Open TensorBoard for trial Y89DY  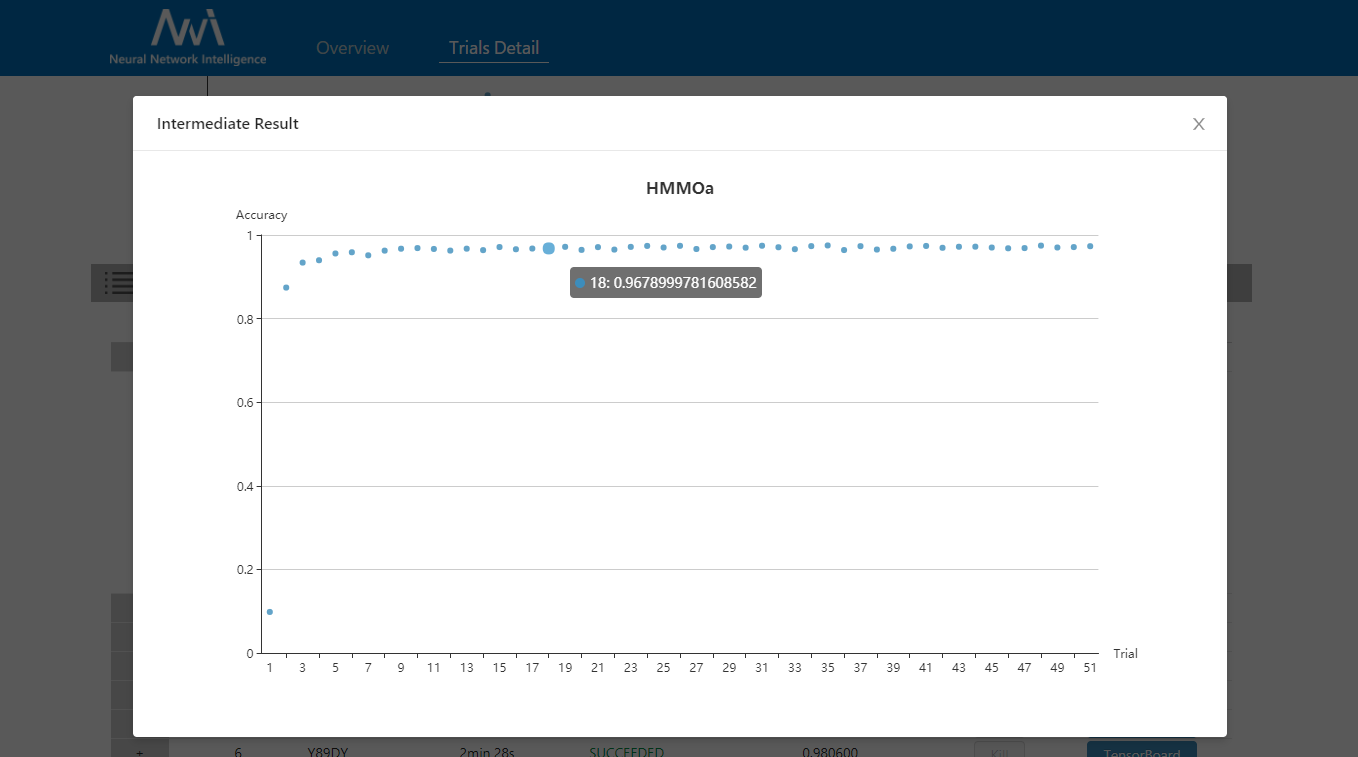[1141, 750]
